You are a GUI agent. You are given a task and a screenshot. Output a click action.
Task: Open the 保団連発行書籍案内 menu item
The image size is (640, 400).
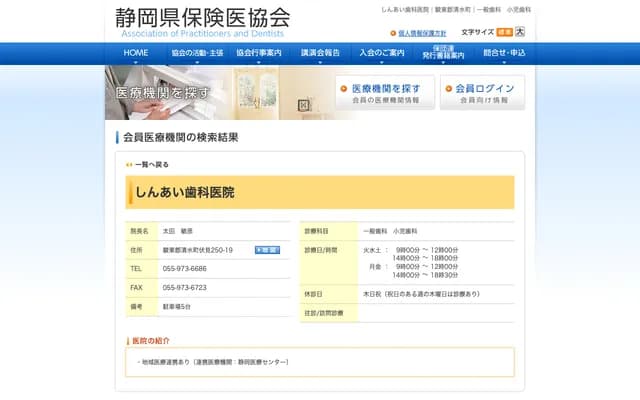pyautogui.click(x=443, y=53)
